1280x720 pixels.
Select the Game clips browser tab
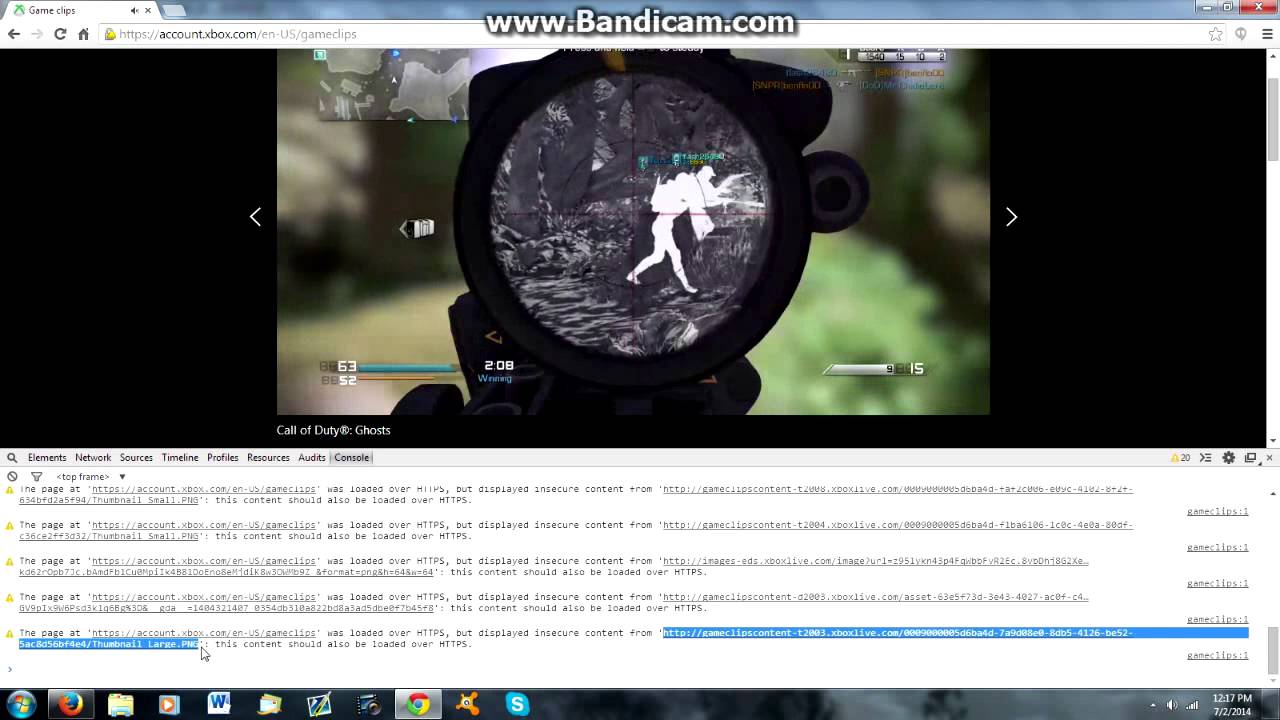tap(78, 10)
